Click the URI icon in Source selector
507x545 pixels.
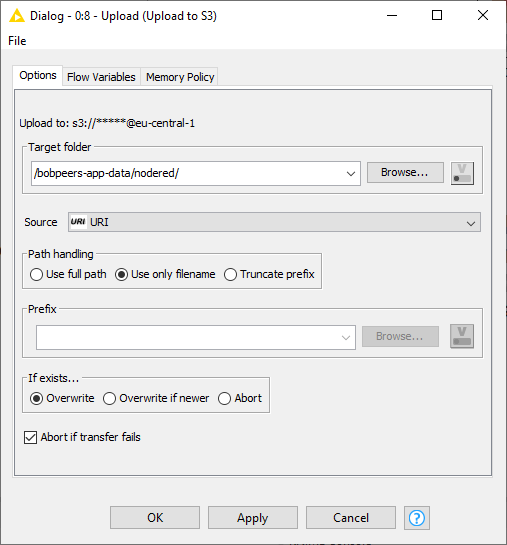click(78, 222)
